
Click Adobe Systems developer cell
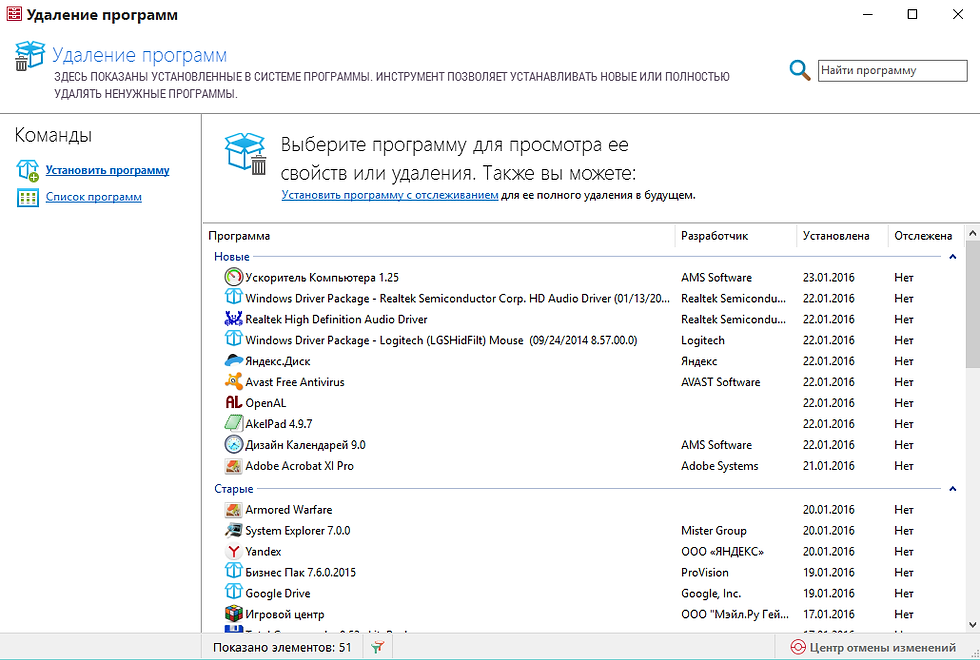pos(719,466)
